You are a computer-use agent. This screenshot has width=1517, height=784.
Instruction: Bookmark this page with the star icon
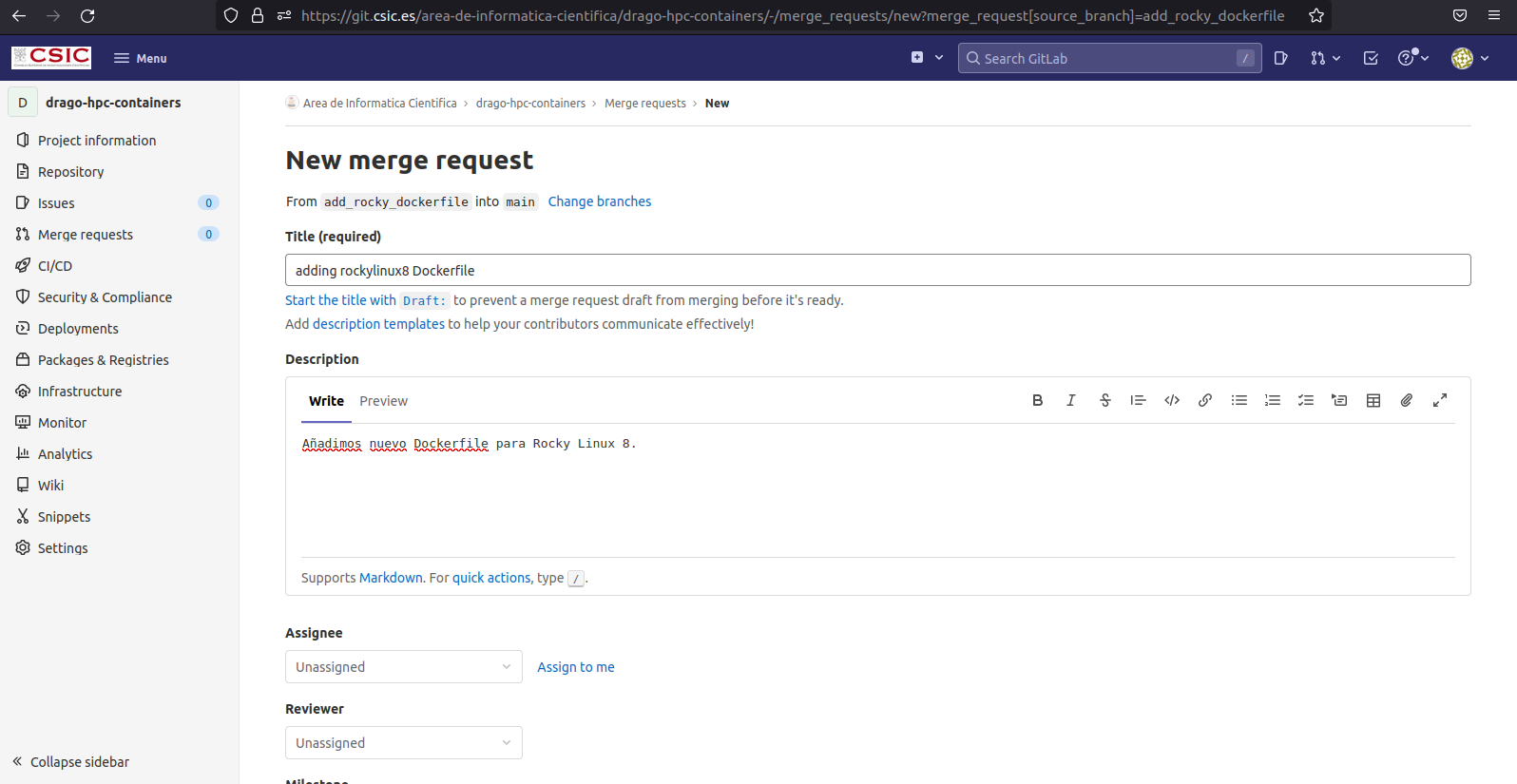click(x=1316, y=15)
